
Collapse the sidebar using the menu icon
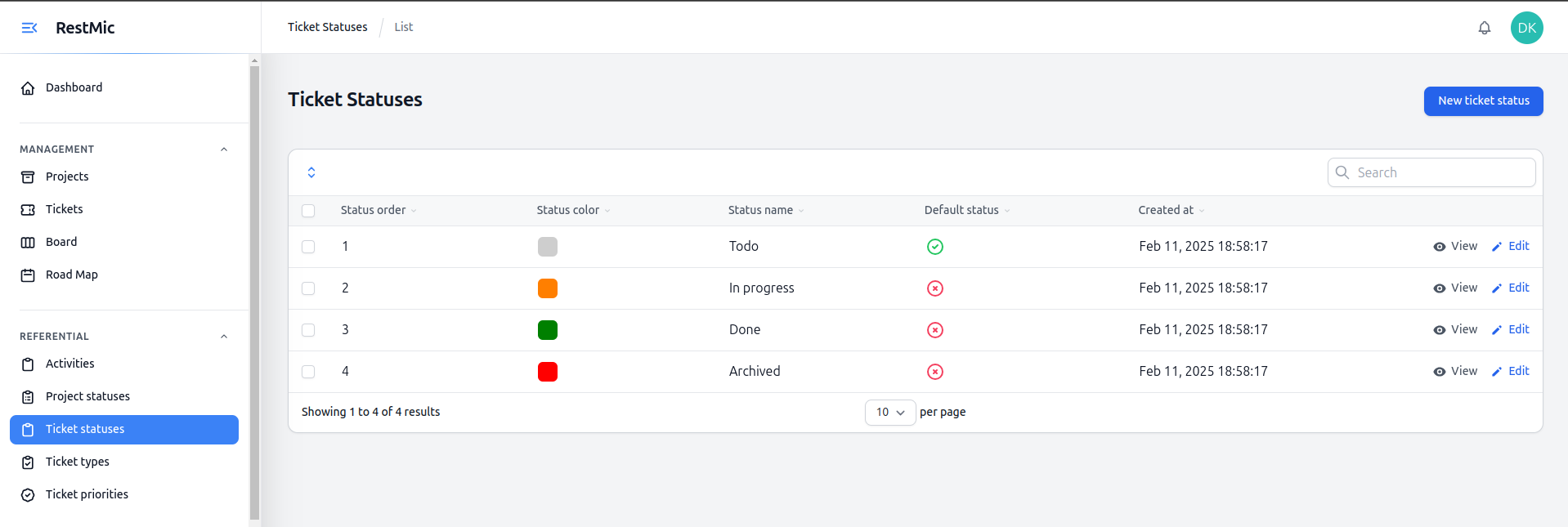29,28
